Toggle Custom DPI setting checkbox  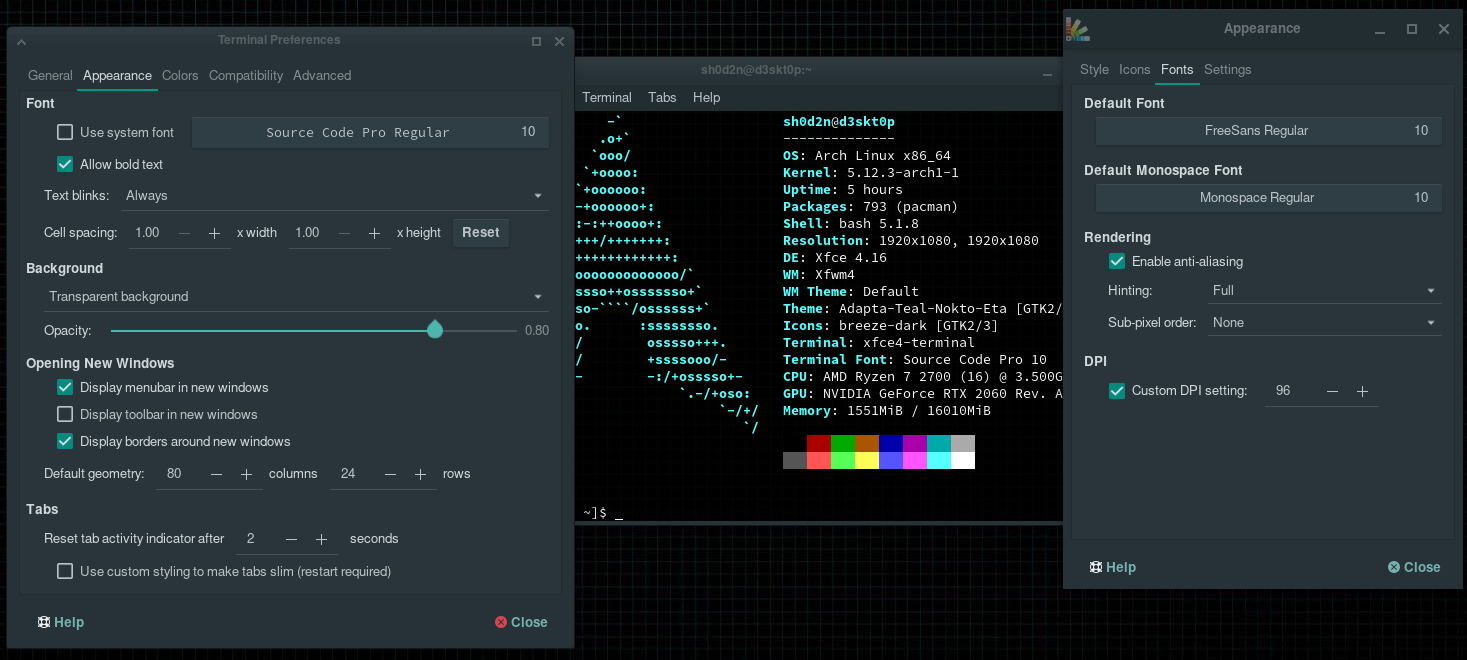pyautogui.click(x=1117, y=391)
